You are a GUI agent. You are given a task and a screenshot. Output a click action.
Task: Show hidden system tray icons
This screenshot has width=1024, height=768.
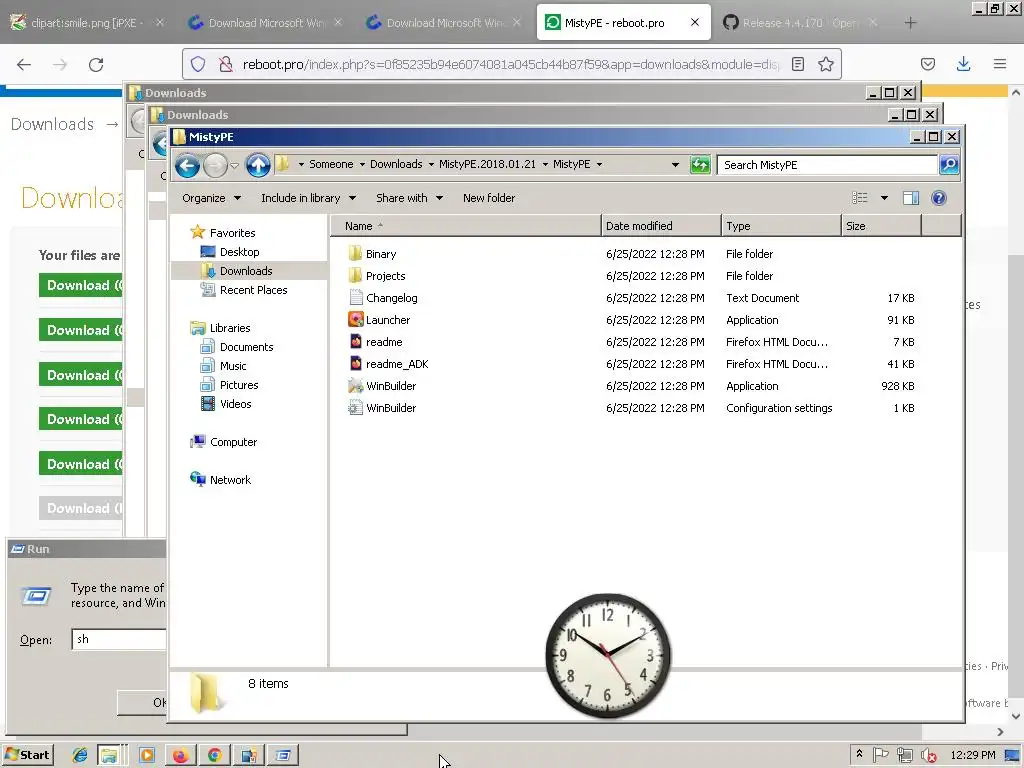[859, 754]
